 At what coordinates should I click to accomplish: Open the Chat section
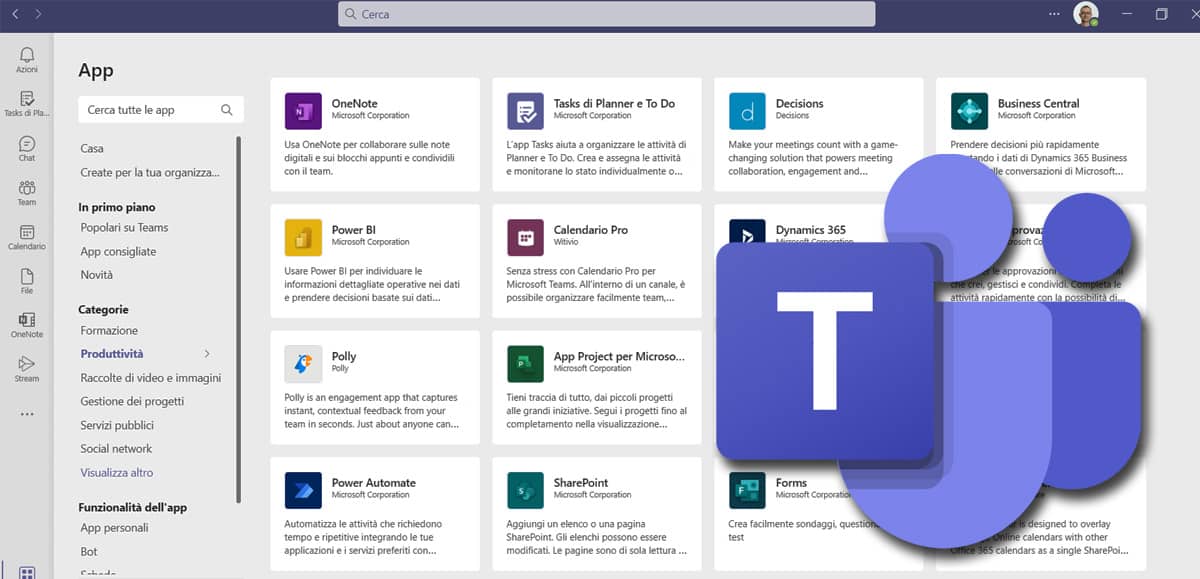27,148
